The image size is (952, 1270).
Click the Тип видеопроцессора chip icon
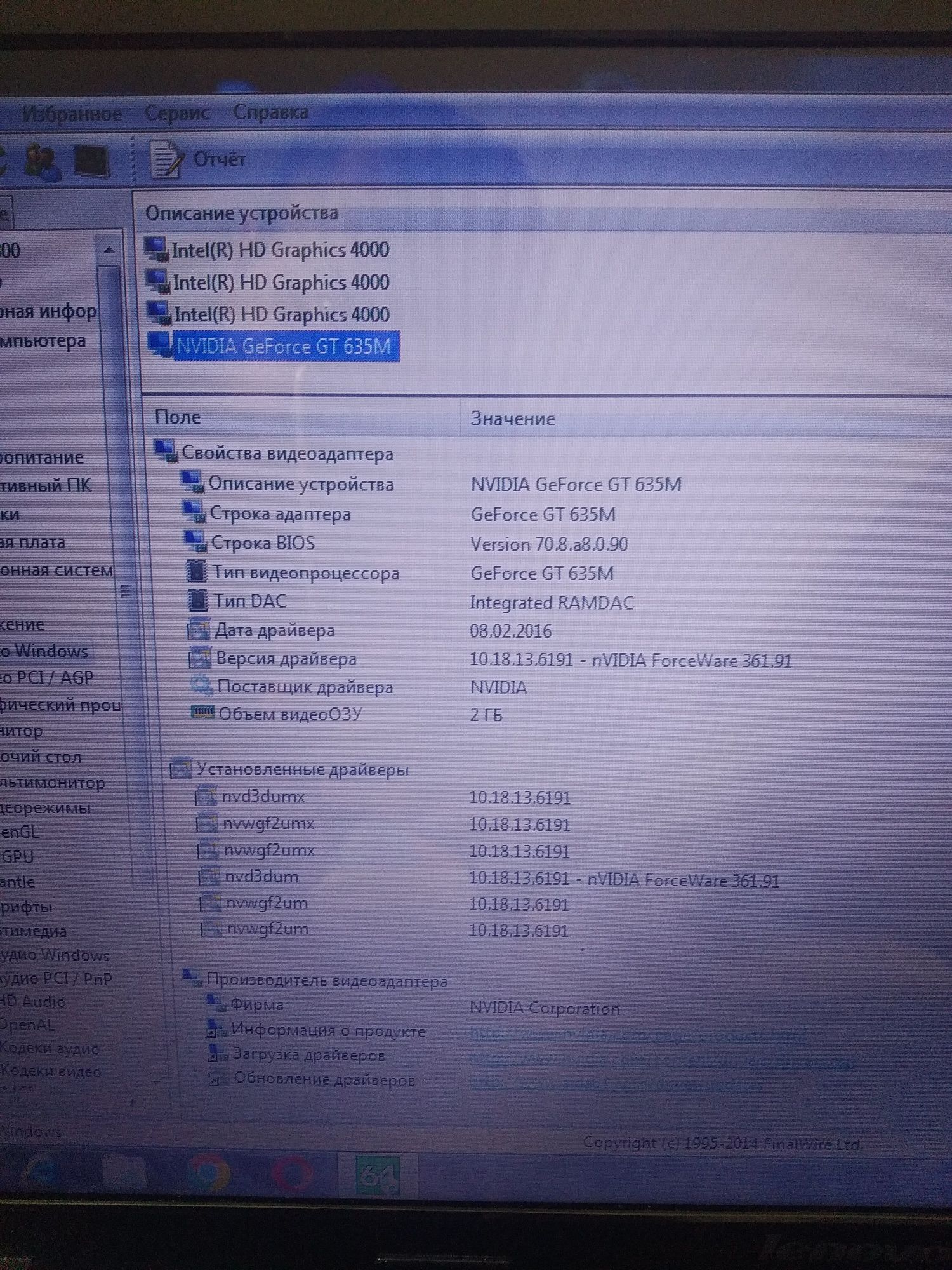[197, 571]
